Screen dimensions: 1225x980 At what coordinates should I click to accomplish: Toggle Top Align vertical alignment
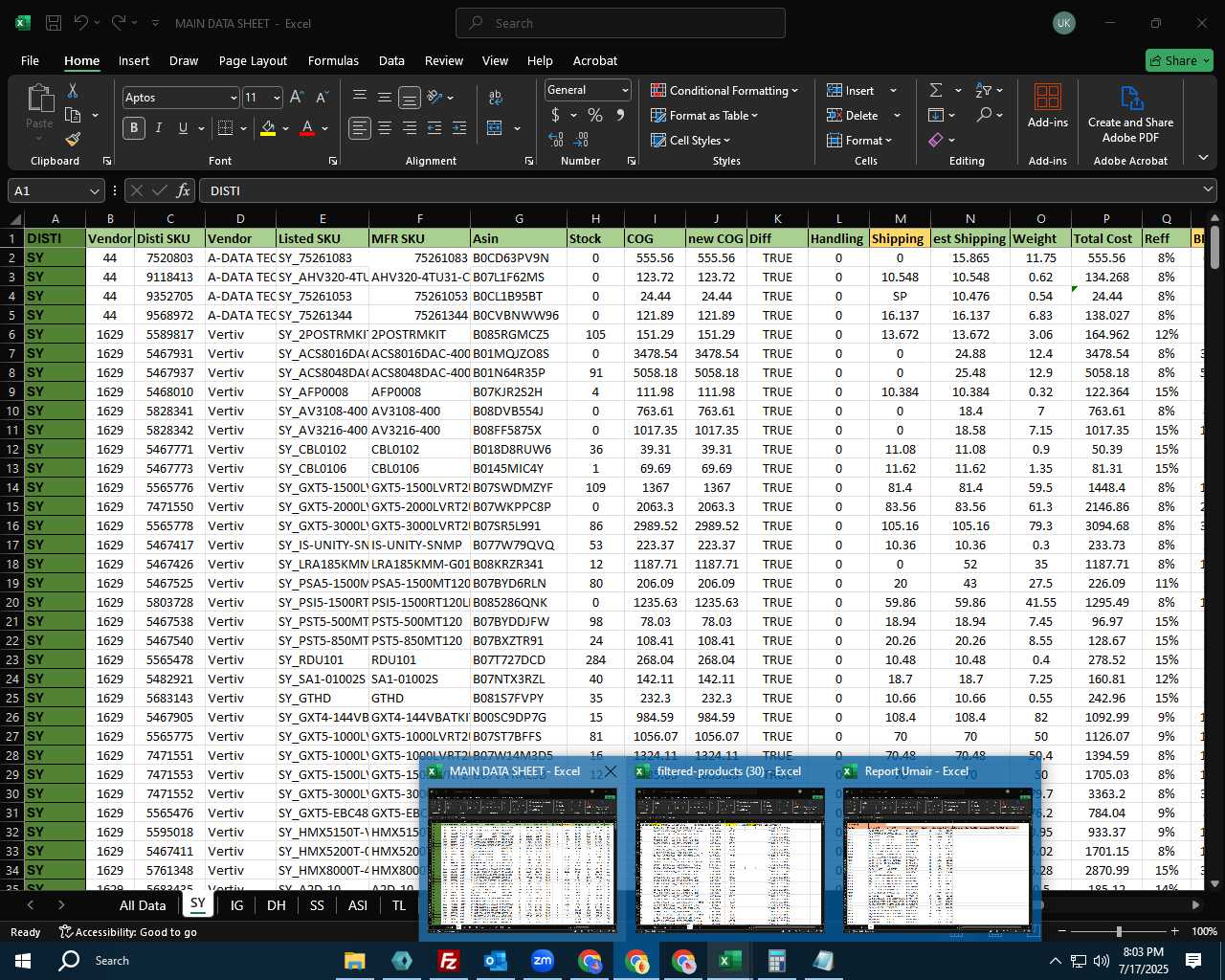pyautogui.click(x=360, y=98)
